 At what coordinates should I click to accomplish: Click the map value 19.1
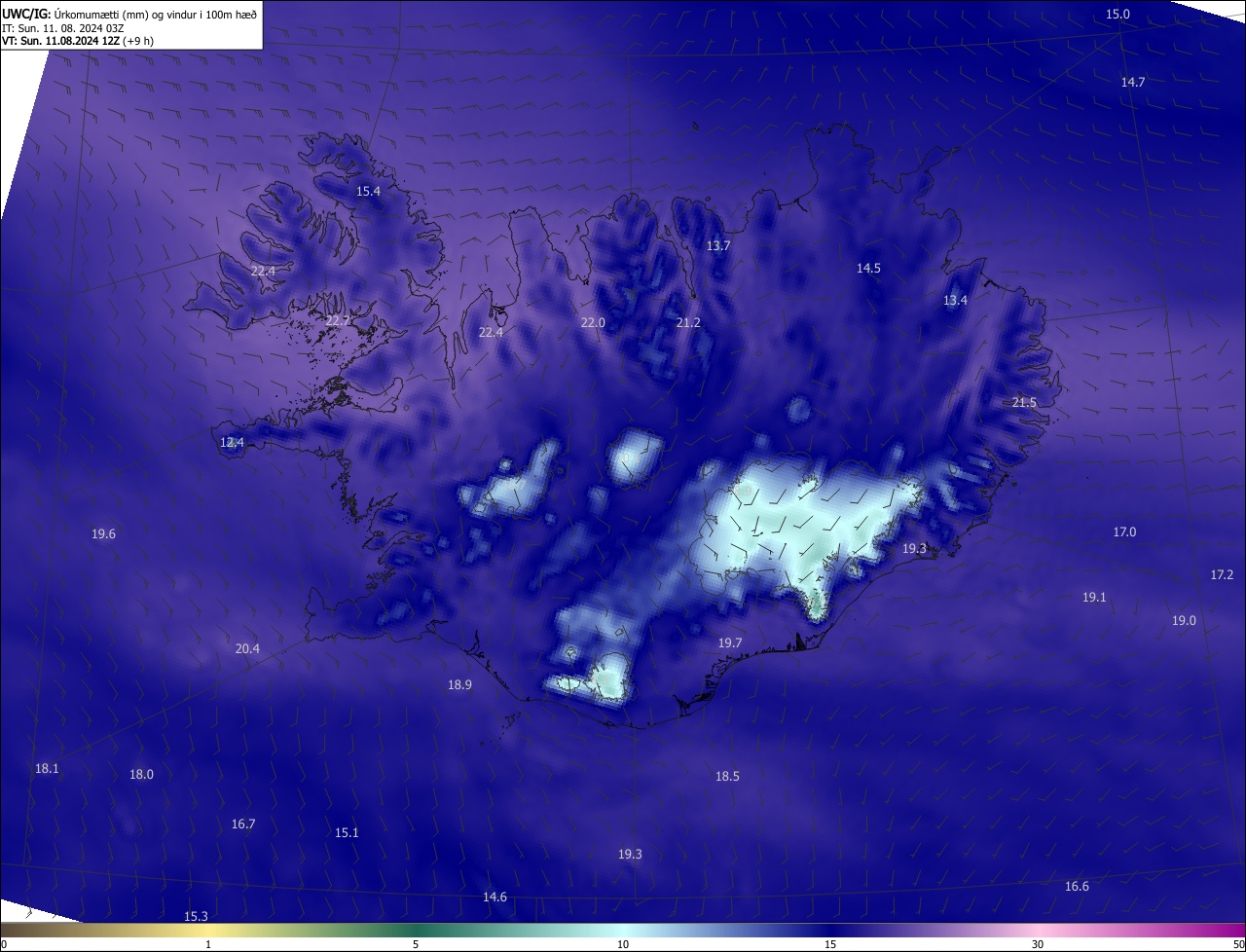tap(1094, 598)
